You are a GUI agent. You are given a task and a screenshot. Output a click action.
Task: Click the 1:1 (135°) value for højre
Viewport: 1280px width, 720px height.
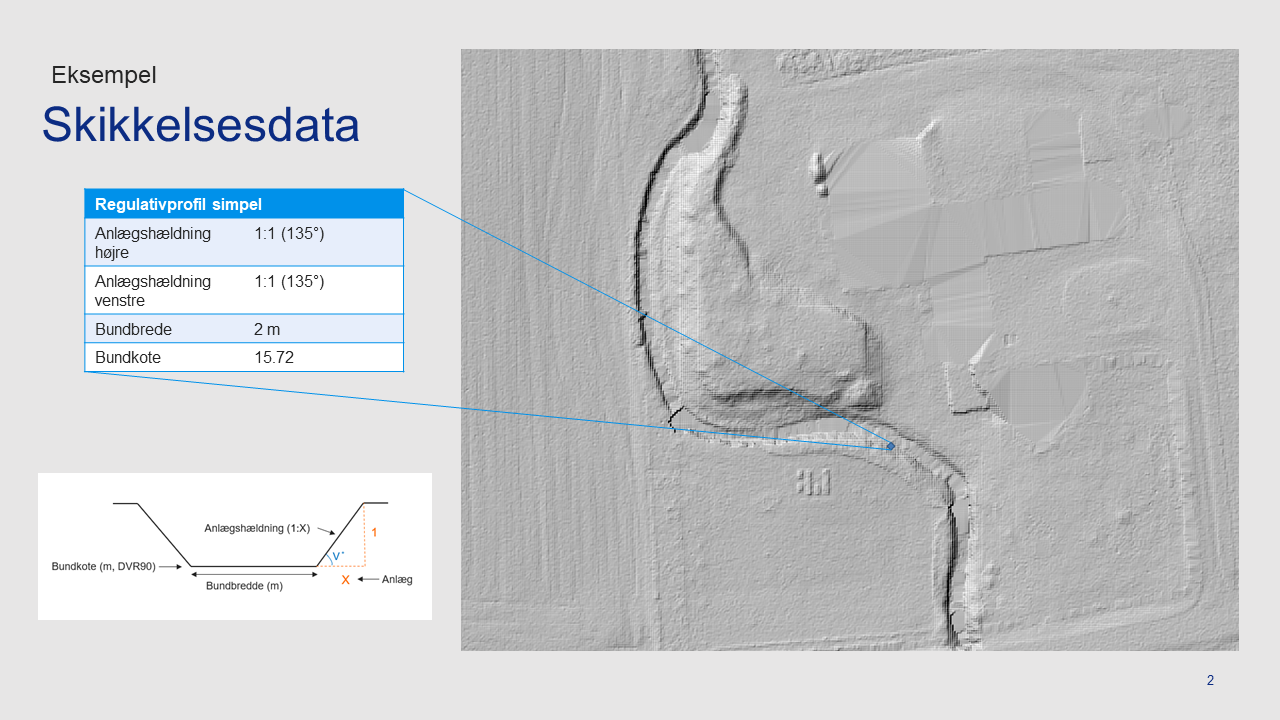point(289,234)
